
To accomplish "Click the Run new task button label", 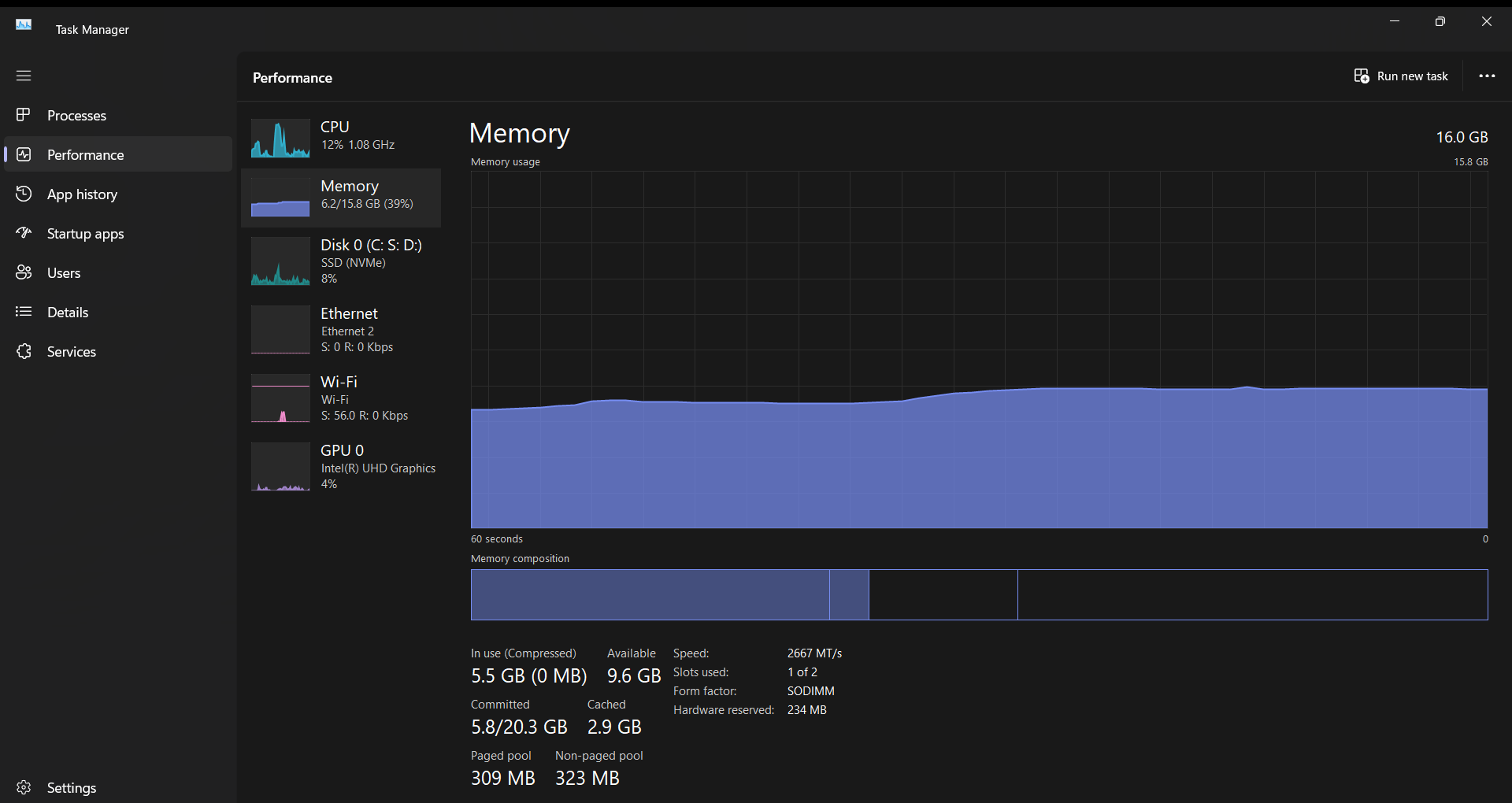I will click(x=1413, y=76).
